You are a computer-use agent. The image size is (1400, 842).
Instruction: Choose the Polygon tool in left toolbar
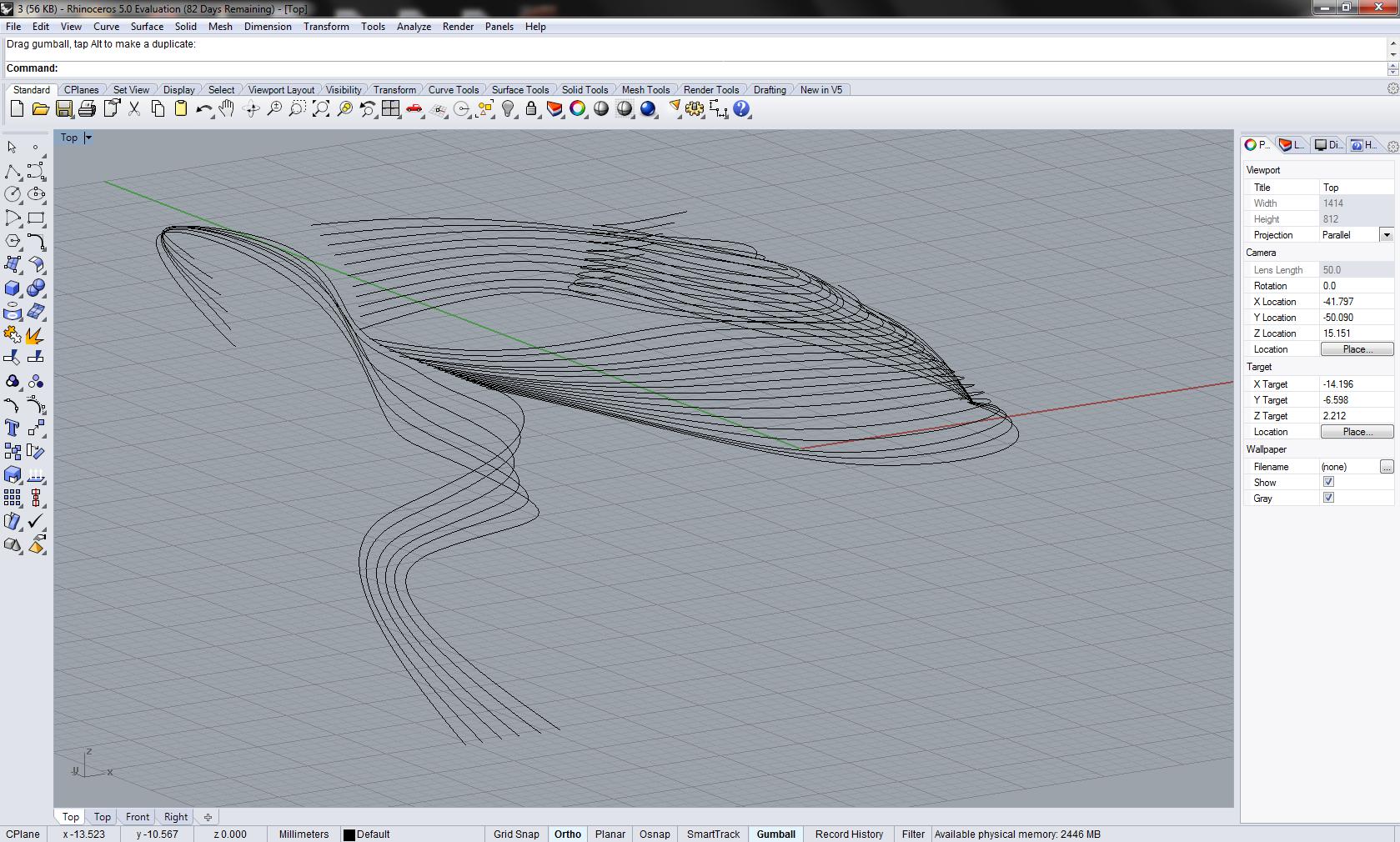(x=13, y=242)
